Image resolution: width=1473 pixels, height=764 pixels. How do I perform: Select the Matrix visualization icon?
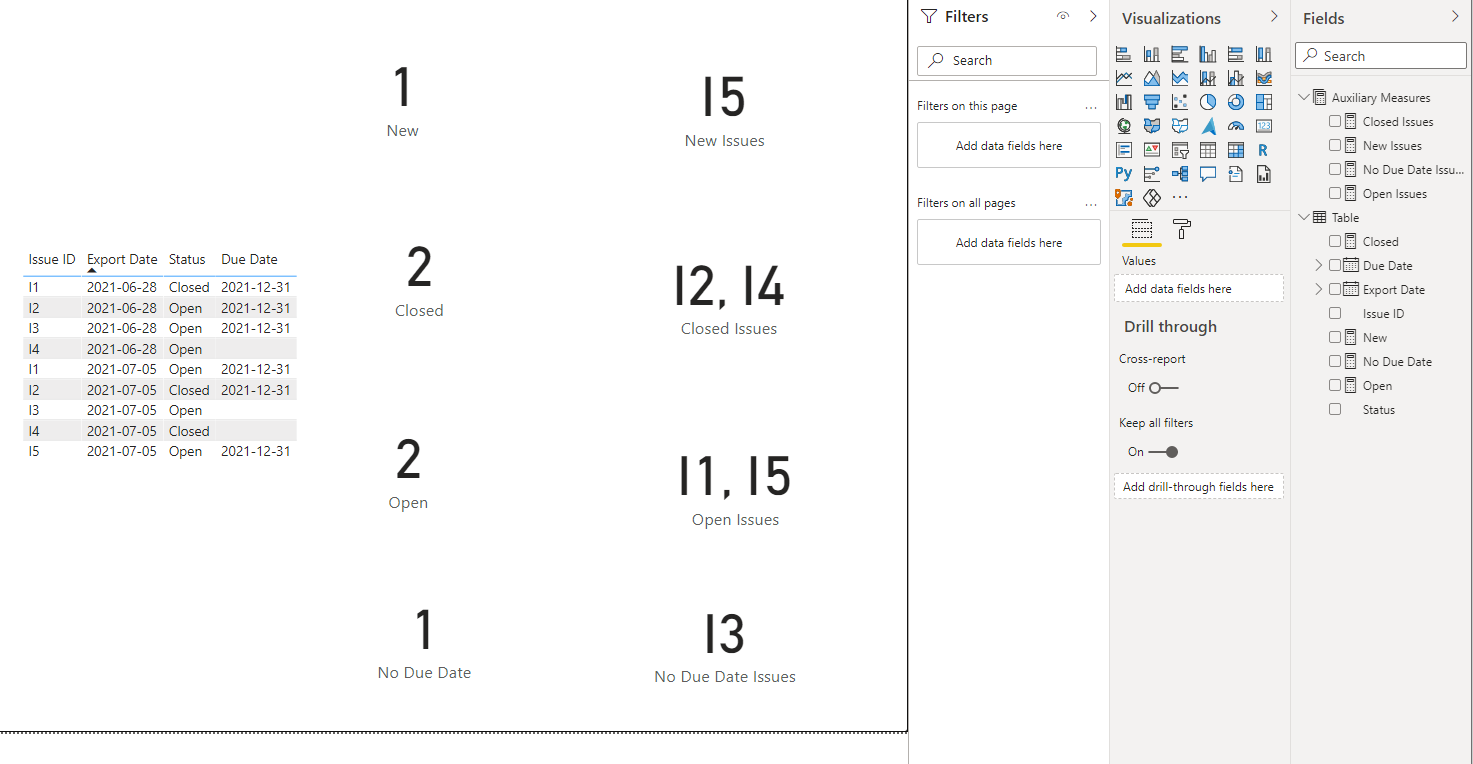click(x=1236, y=150)
